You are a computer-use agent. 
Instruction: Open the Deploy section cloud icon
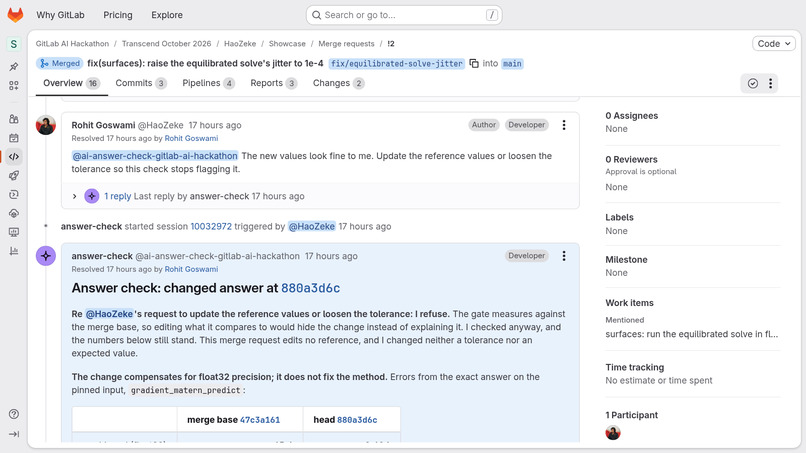click(x=14, y=213)
